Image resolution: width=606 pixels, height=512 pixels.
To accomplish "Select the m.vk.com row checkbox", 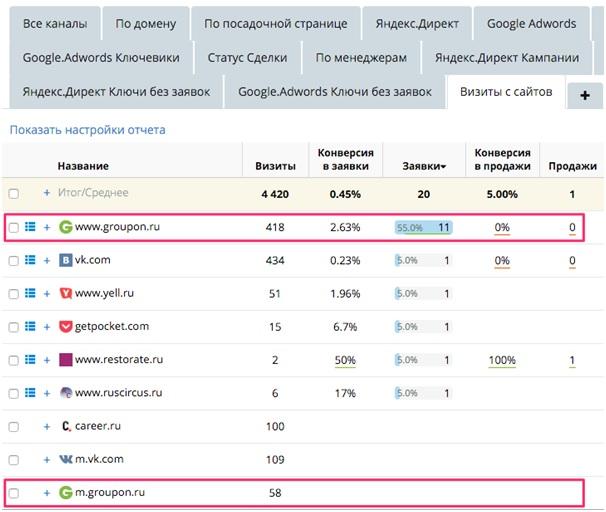I will point(14,460).
